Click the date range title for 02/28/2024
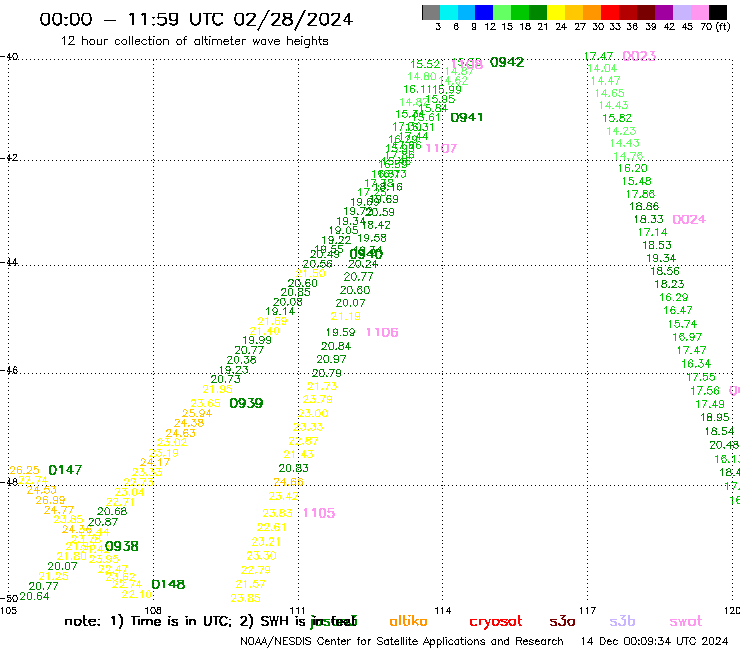This screenshot has height=650, width=740. coord(196,19)
